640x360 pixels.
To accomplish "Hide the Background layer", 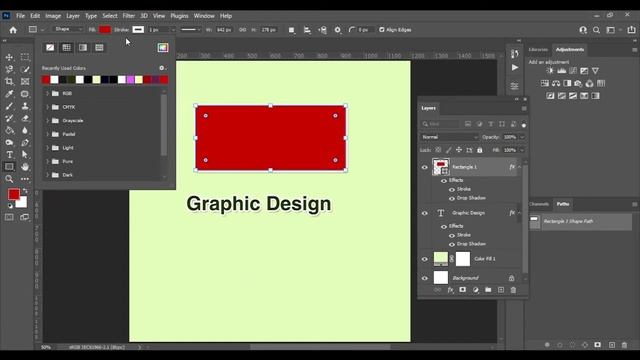I will (x=424, y=278).
